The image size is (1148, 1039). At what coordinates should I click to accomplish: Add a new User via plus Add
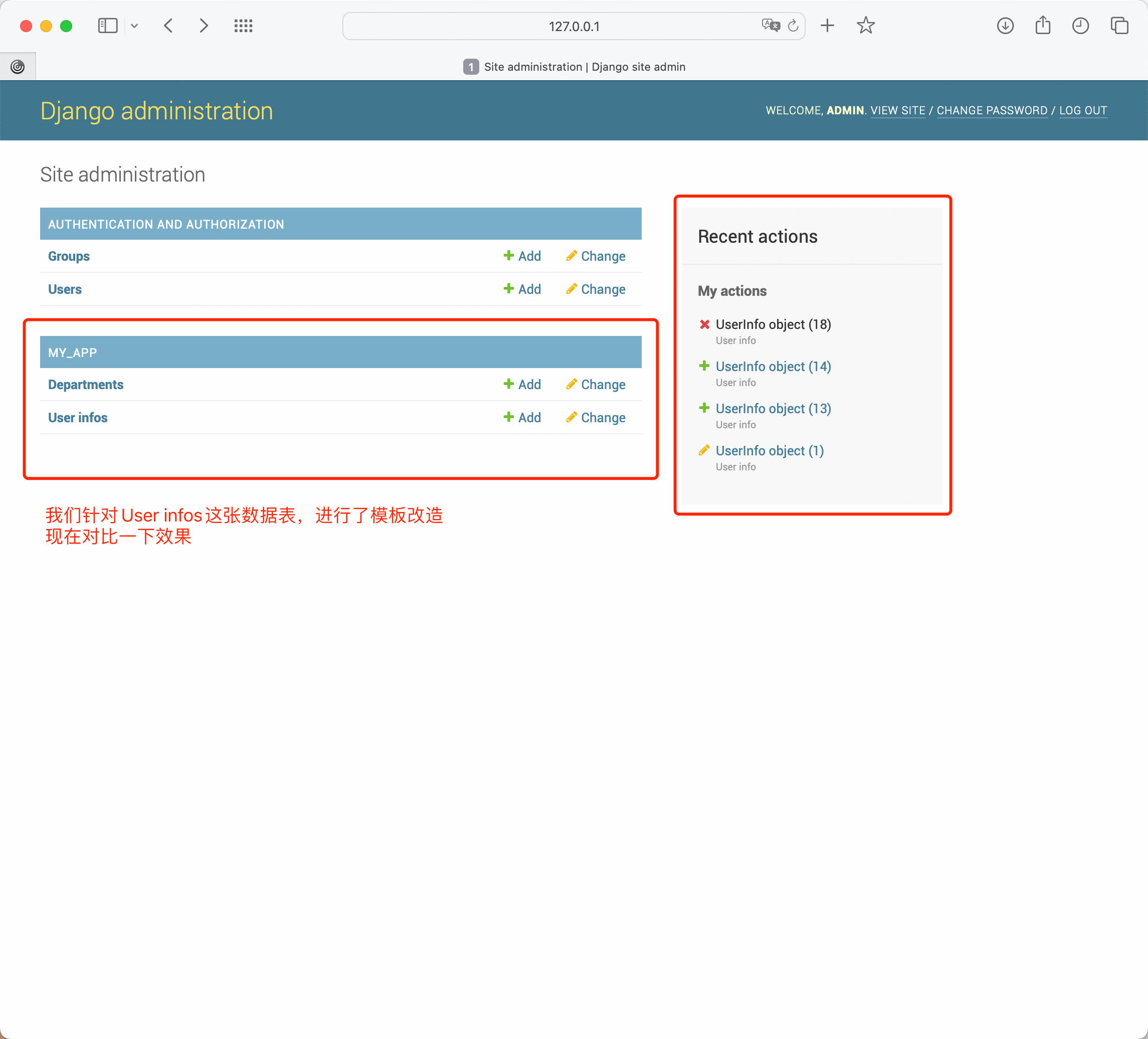click(522, 289)
